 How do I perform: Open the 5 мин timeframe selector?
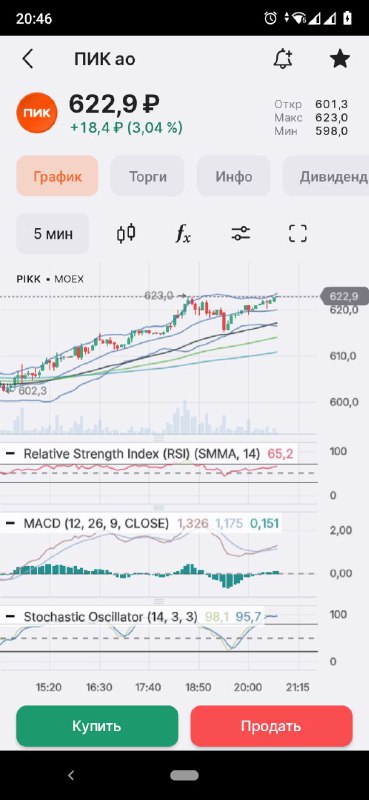point(53,234)
